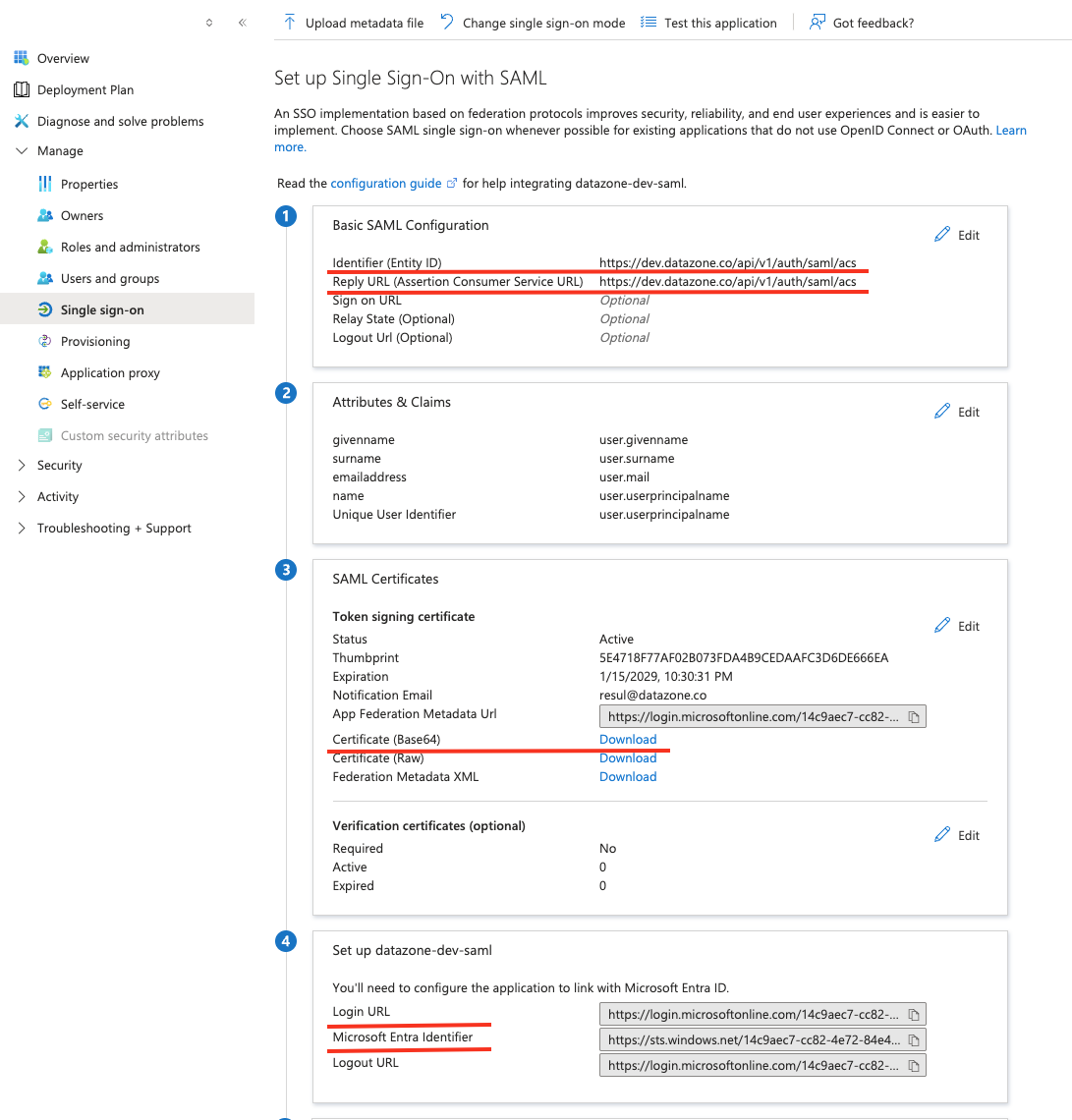This screenshot has width=1072, height=1120.
Task: Expand the Activity section
Action: click(22, 496)
